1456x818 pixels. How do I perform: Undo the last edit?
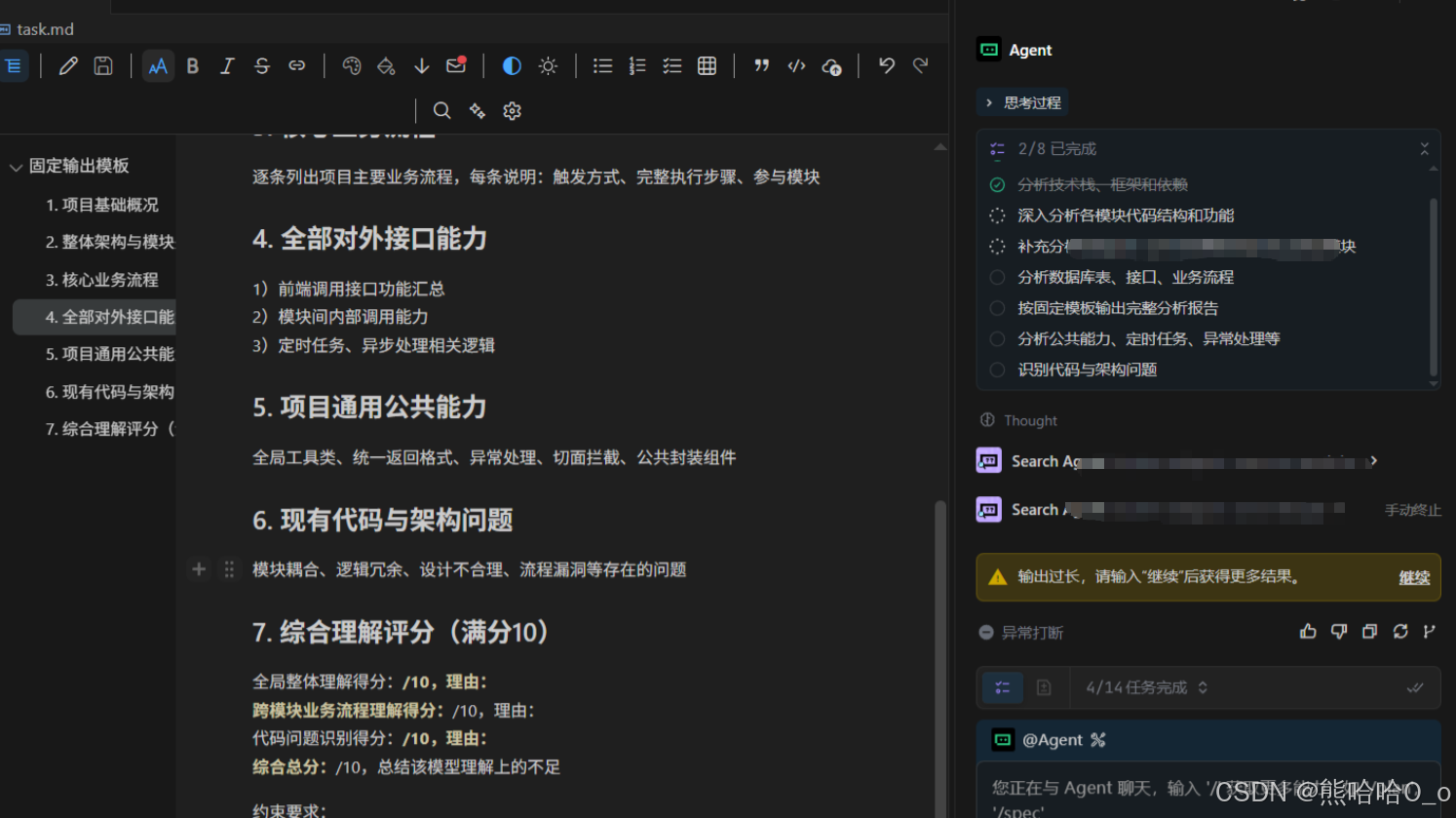[x=887, y=65]
